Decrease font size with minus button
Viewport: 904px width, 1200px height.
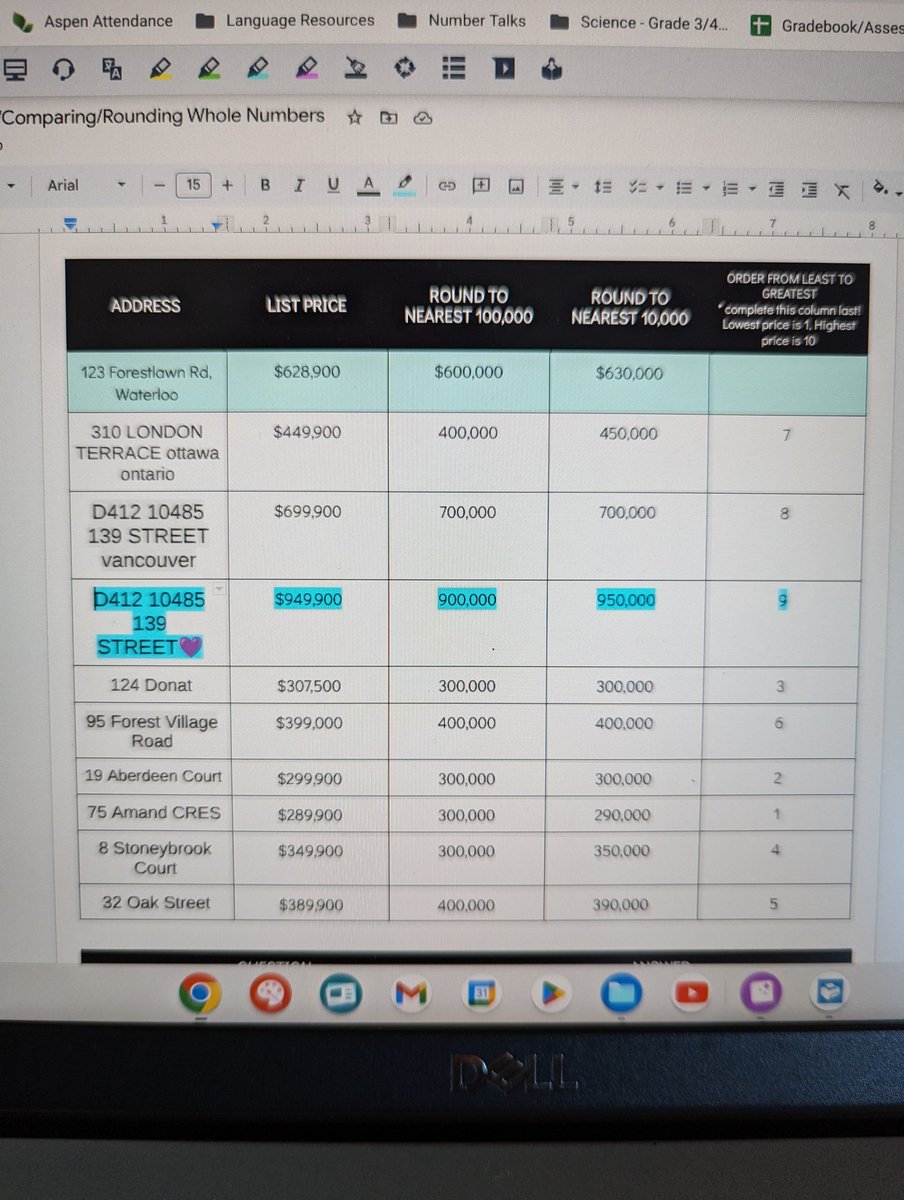click(x=159, y=185)
